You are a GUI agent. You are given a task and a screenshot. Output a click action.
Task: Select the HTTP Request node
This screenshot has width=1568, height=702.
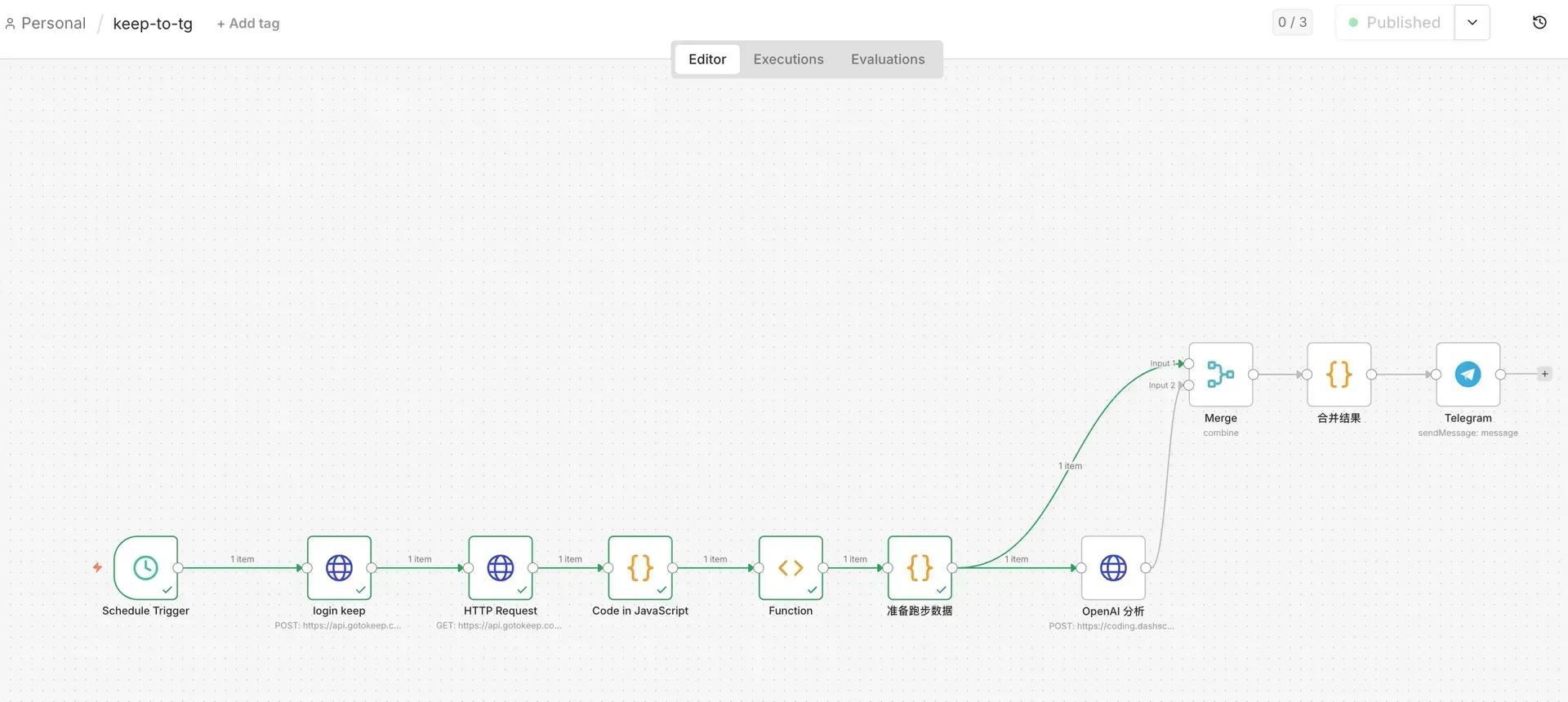(500, 567)
